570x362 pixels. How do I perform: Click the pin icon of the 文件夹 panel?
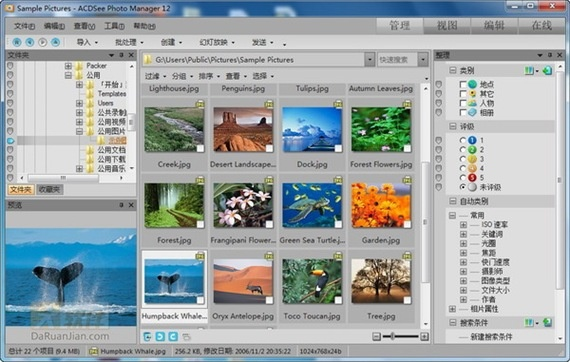(121, 55)
